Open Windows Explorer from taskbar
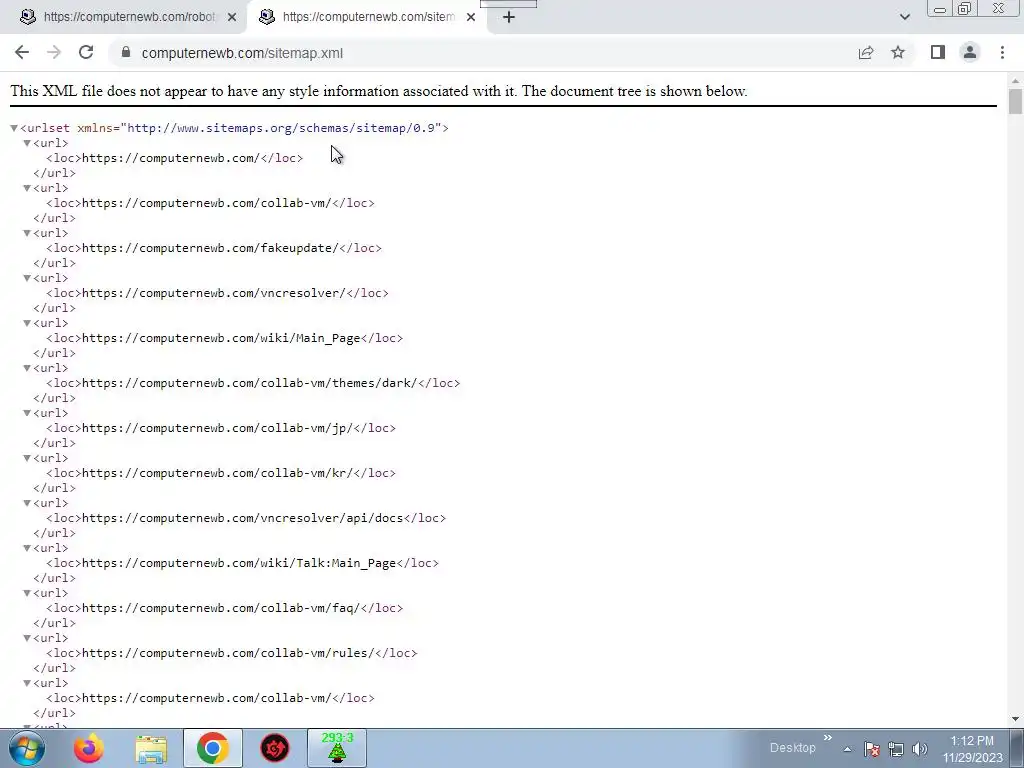Screen dimensions: 1024x768 [151, 748]
